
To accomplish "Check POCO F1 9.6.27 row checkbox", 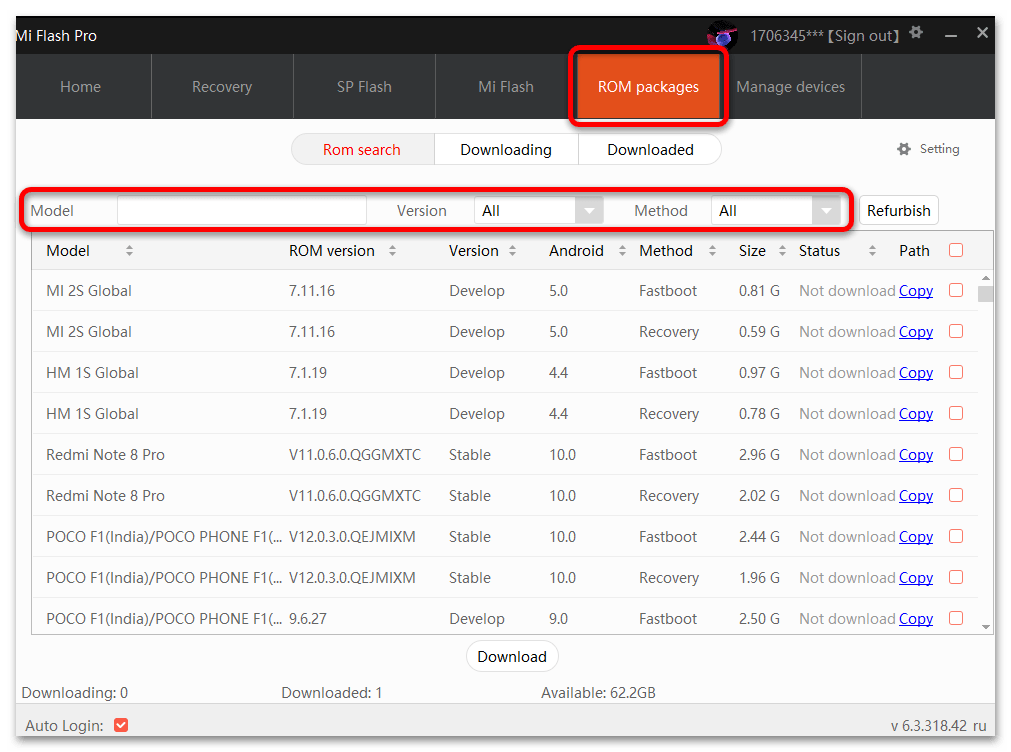I will [x=956, y=618].
